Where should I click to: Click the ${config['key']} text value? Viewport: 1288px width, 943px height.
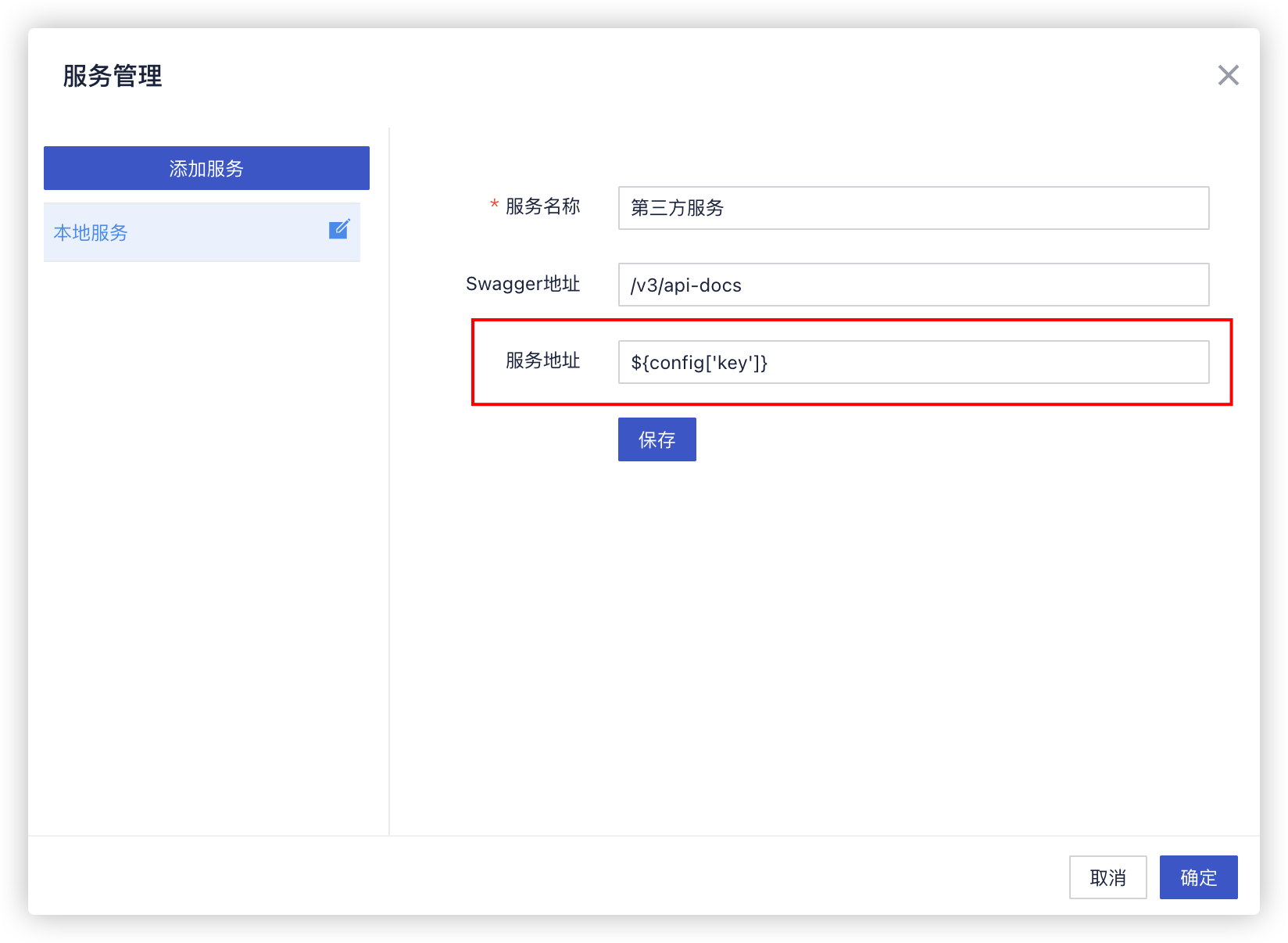[699, 363]
